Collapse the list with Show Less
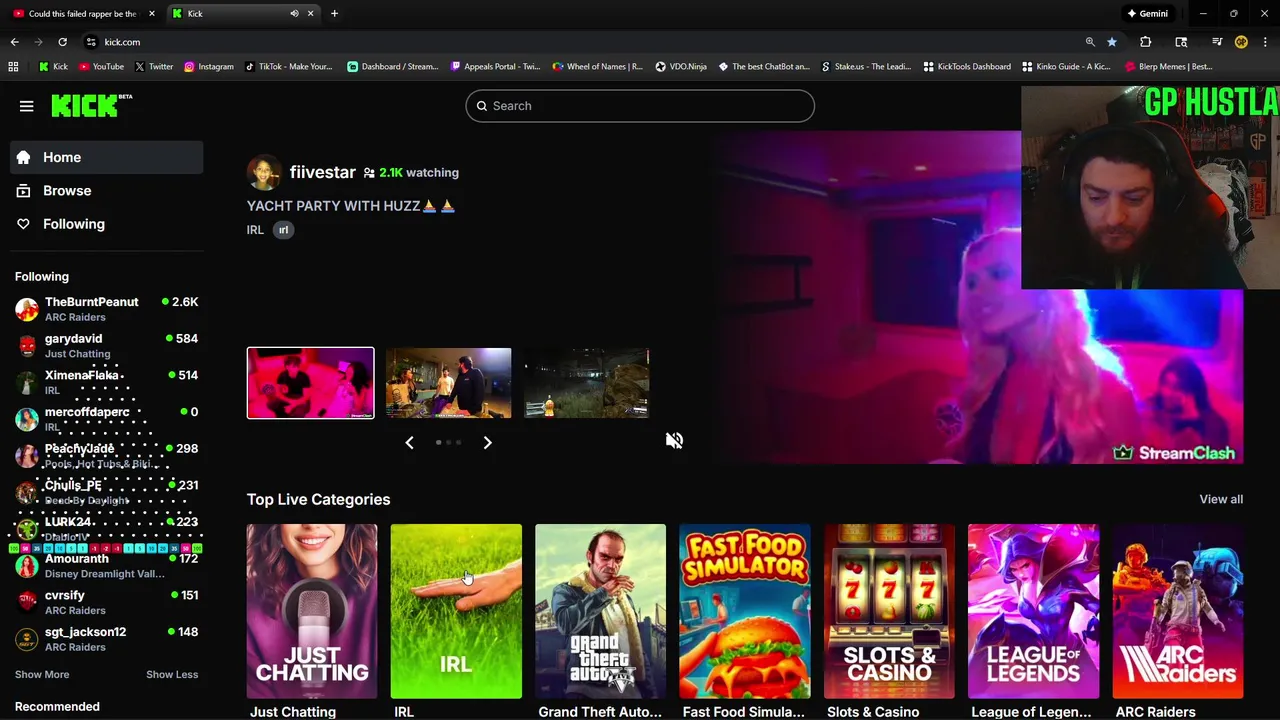 tap(172, 674)
